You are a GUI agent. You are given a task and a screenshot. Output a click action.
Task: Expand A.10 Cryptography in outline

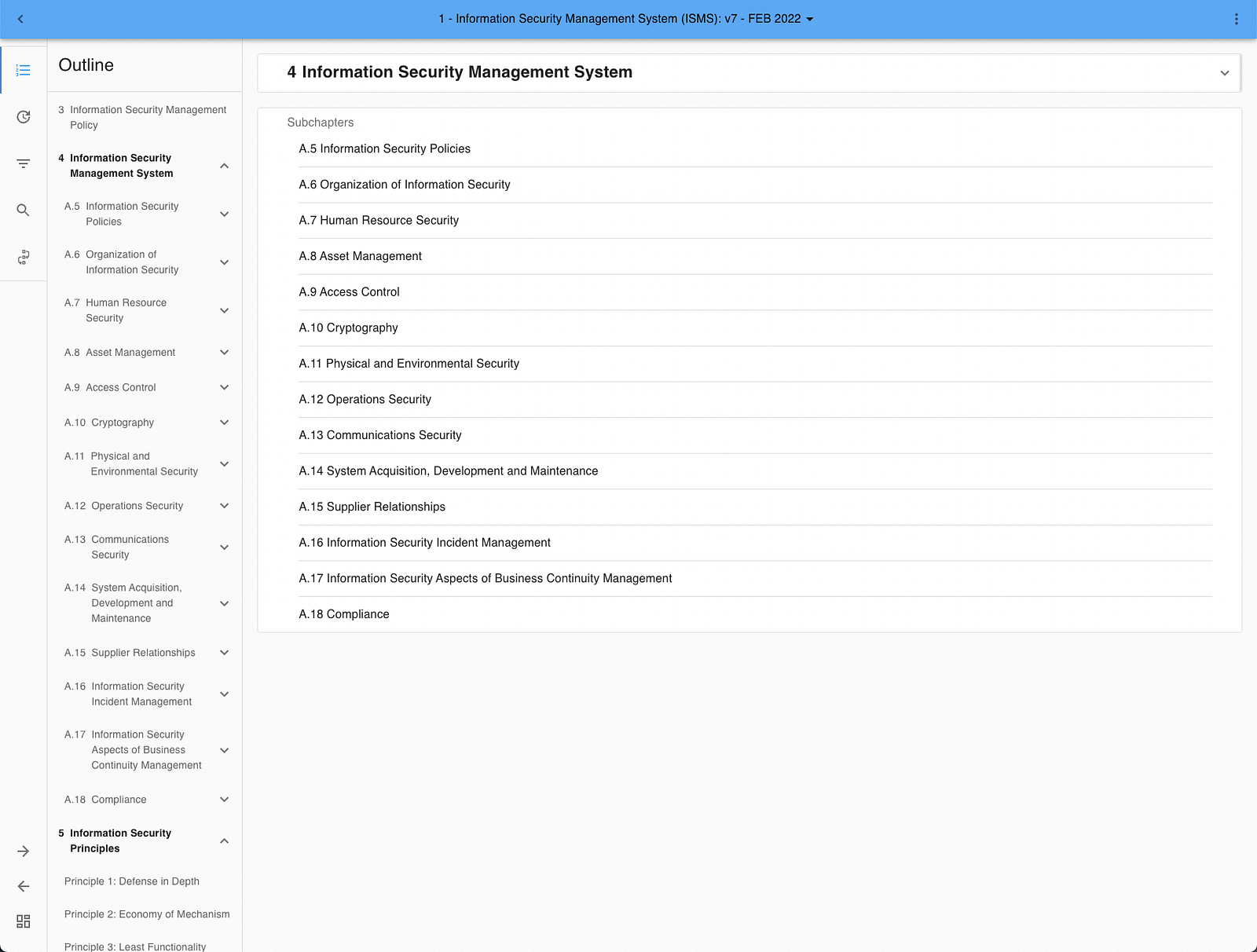224,423
